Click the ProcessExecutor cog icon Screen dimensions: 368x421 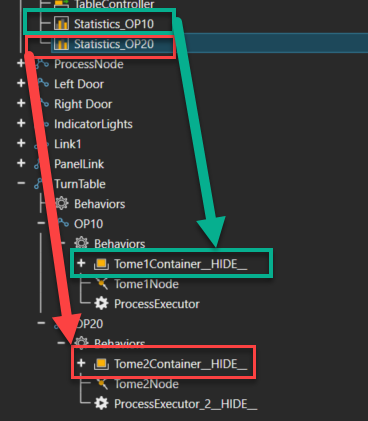click(101, 304)
